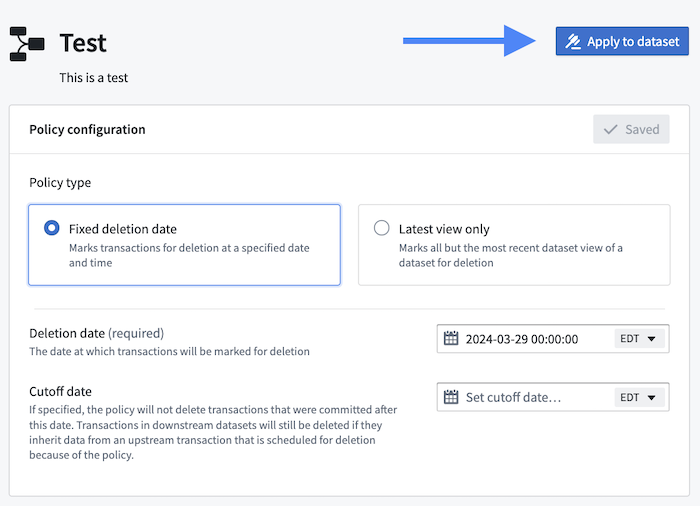Screen dimensions: 700x506
Task: Click the Apply to dataset button
Action: coord(622,41)
